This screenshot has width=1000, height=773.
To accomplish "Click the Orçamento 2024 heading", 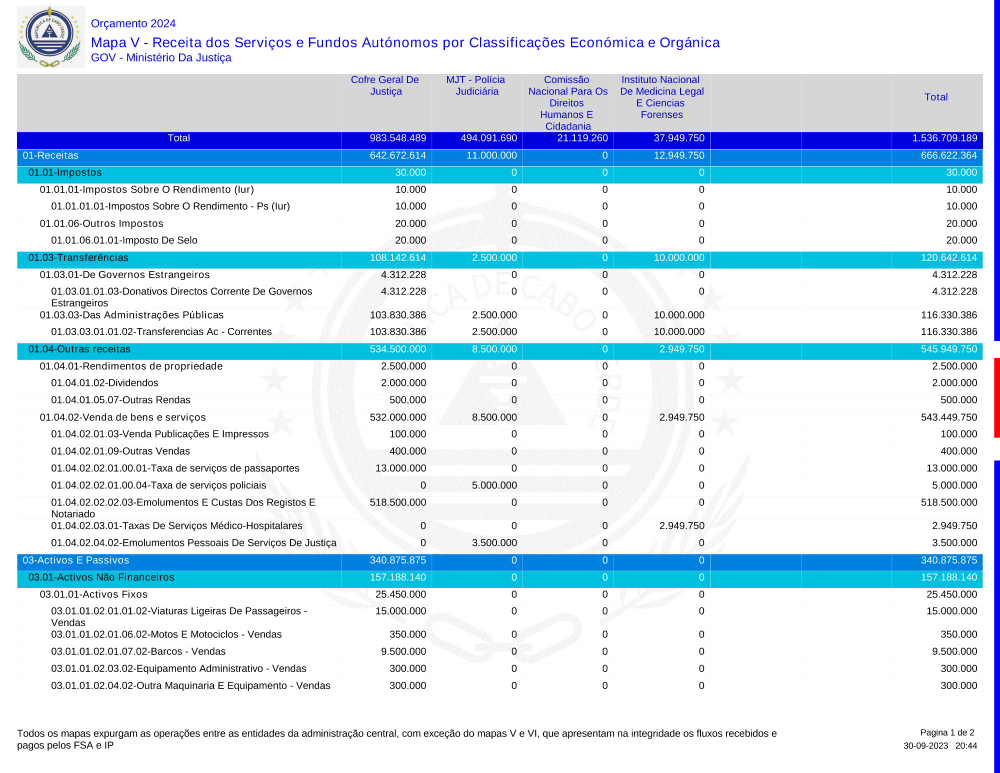I will point(132,23).
